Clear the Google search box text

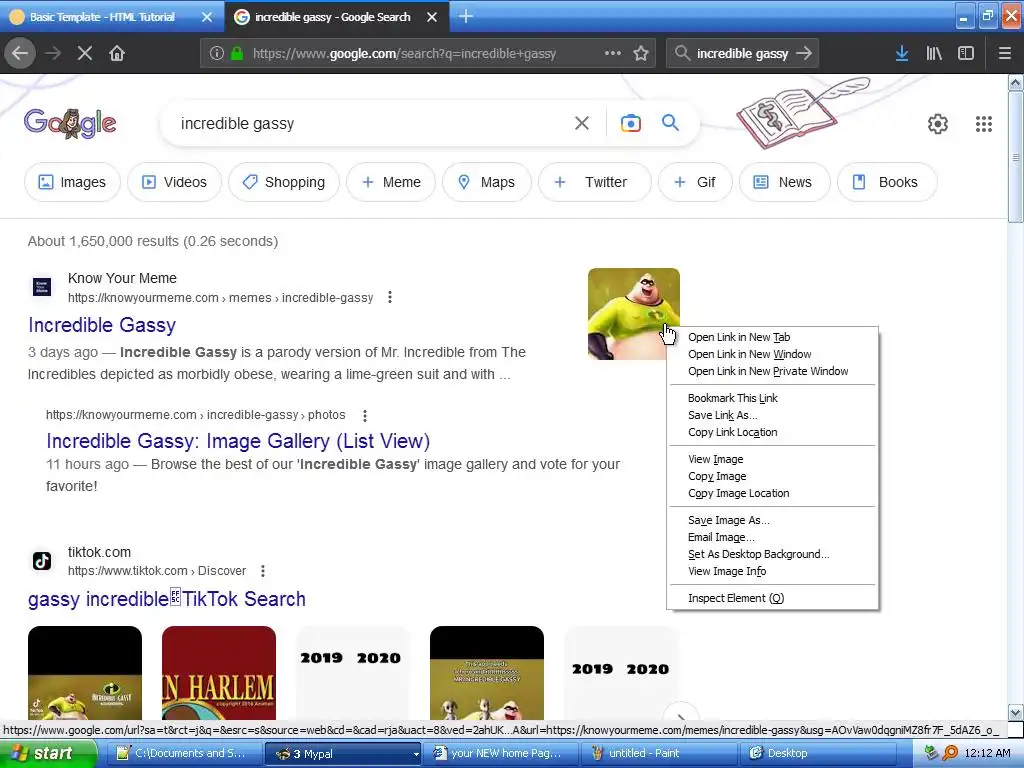coord(581,123)
